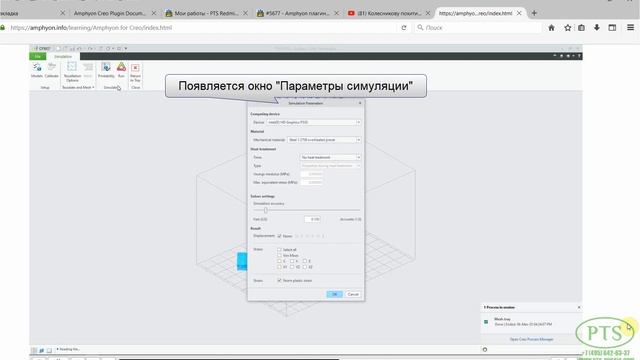Viewport: 640px width, 360px height.
Task: Click the circle icon below the process panel
Action: click(x=484, y=349)
